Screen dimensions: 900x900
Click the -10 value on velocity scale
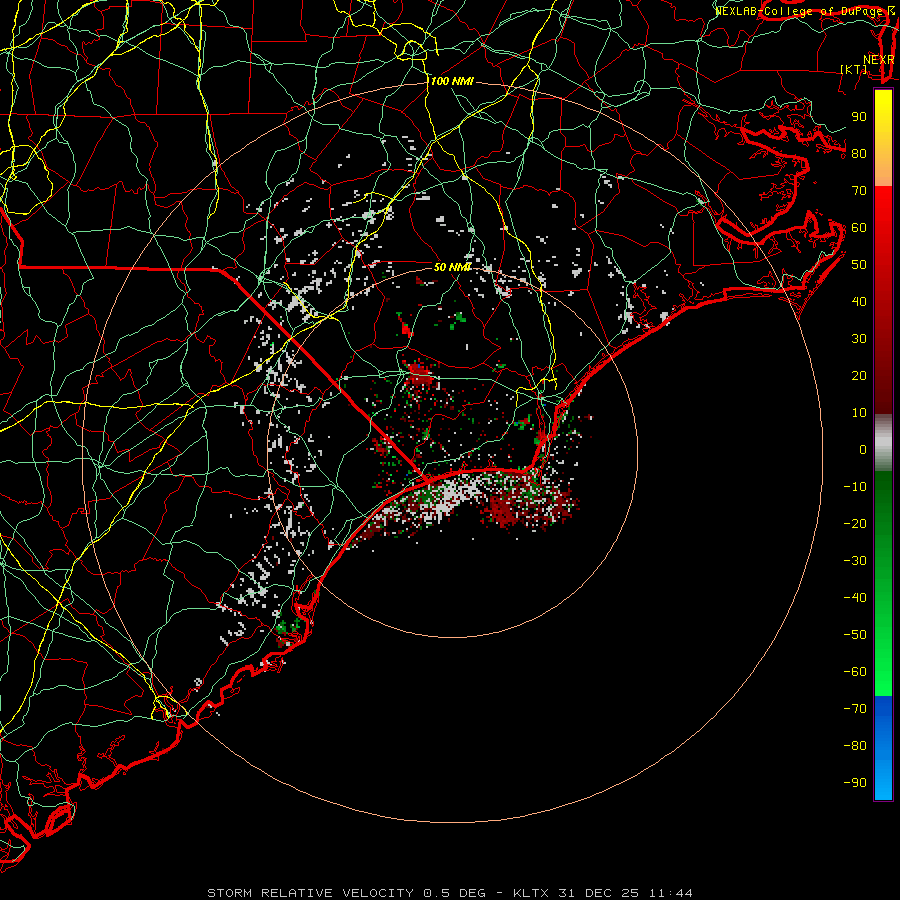click(x=855, y=487)
